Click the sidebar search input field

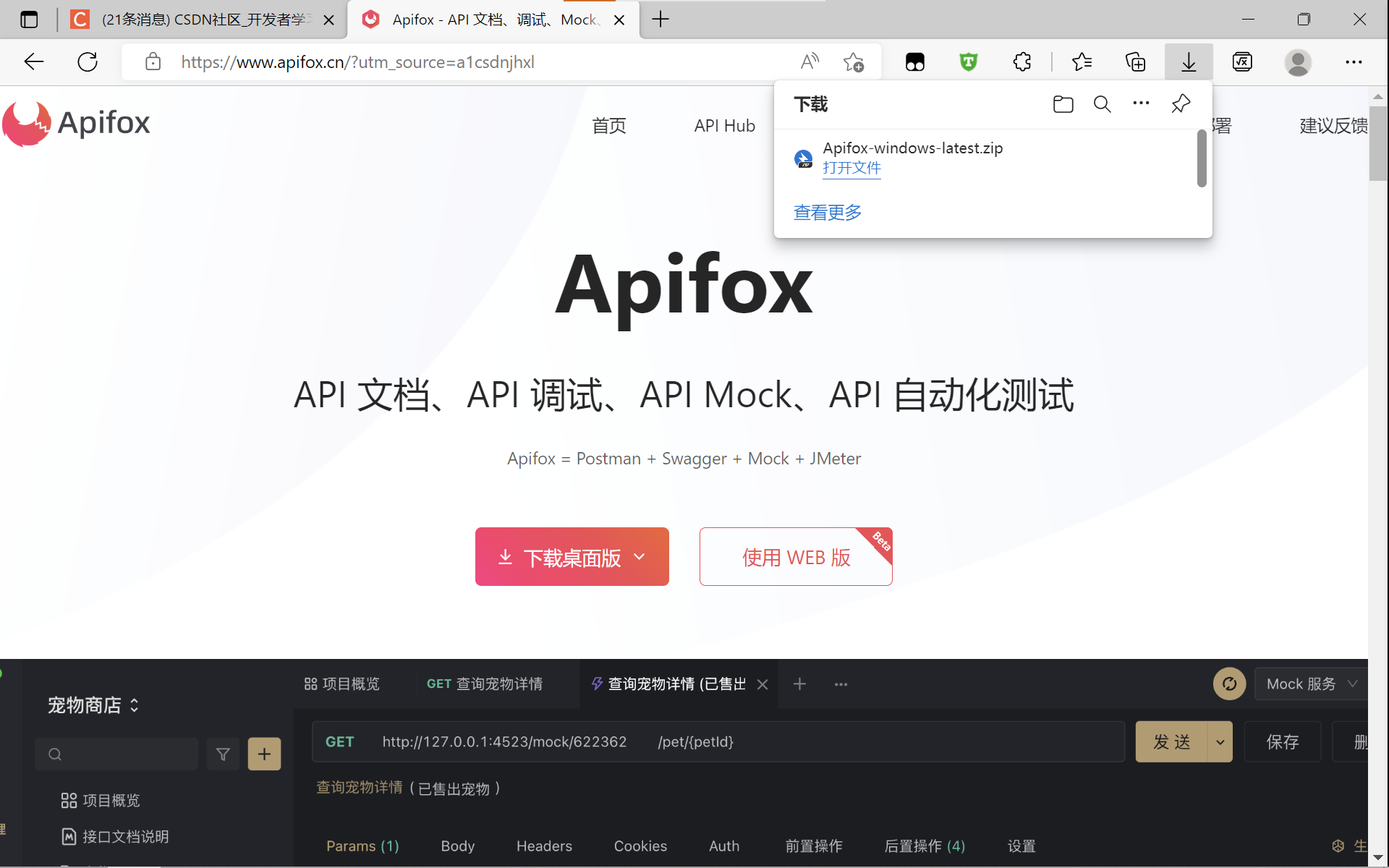[x=116, y=754]
